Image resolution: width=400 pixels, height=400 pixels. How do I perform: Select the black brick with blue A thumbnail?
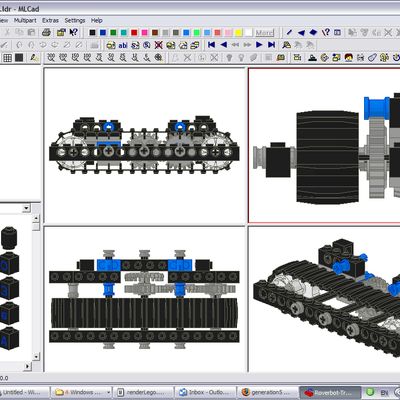[x=9, y=339]
